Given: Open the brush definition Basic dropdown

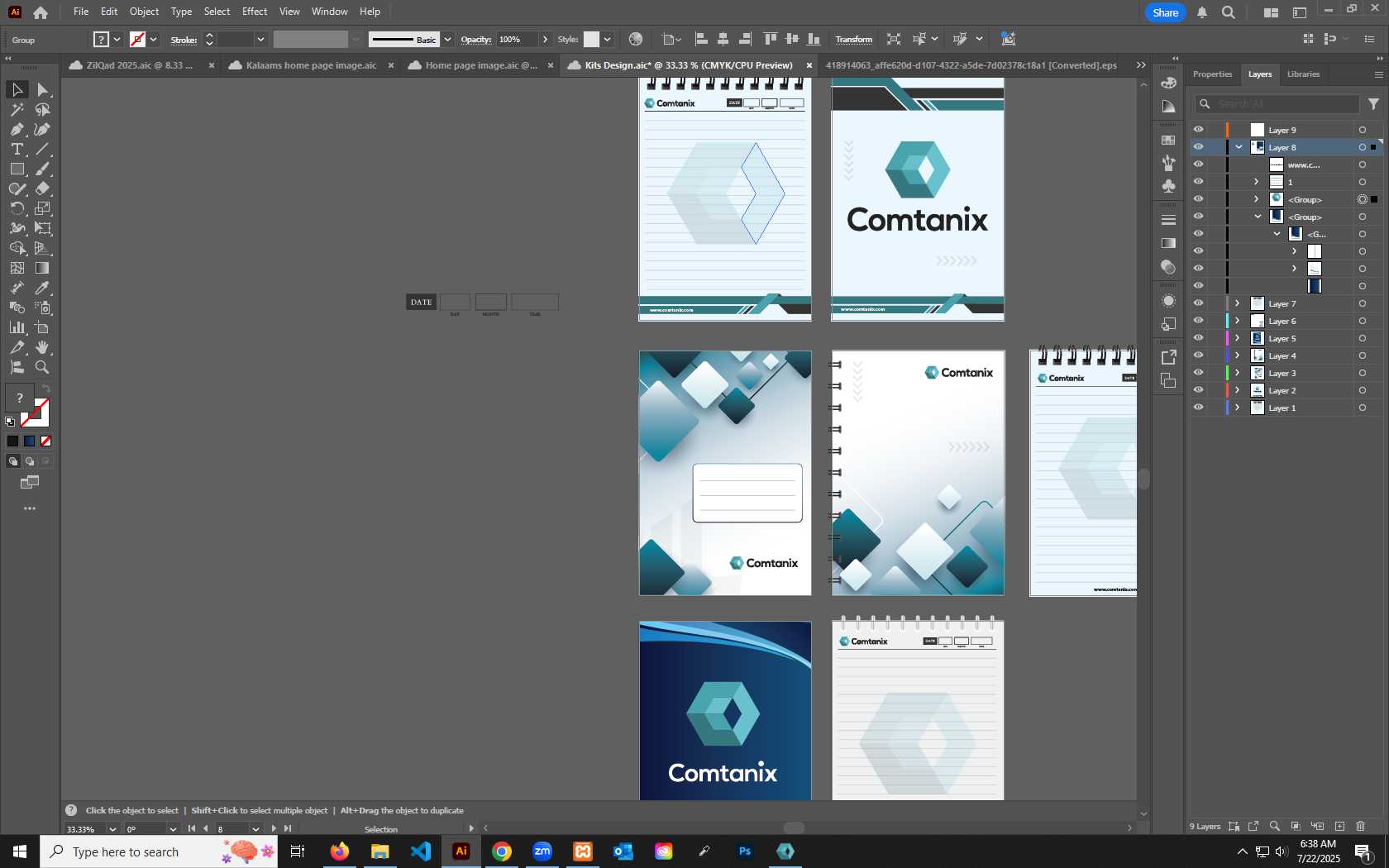Looking at the screenshot, I should (x=447, y=39).
